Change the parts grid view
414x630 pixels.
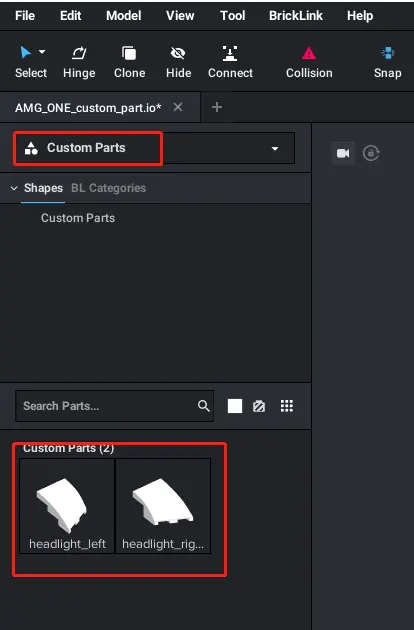click(287, 406)
